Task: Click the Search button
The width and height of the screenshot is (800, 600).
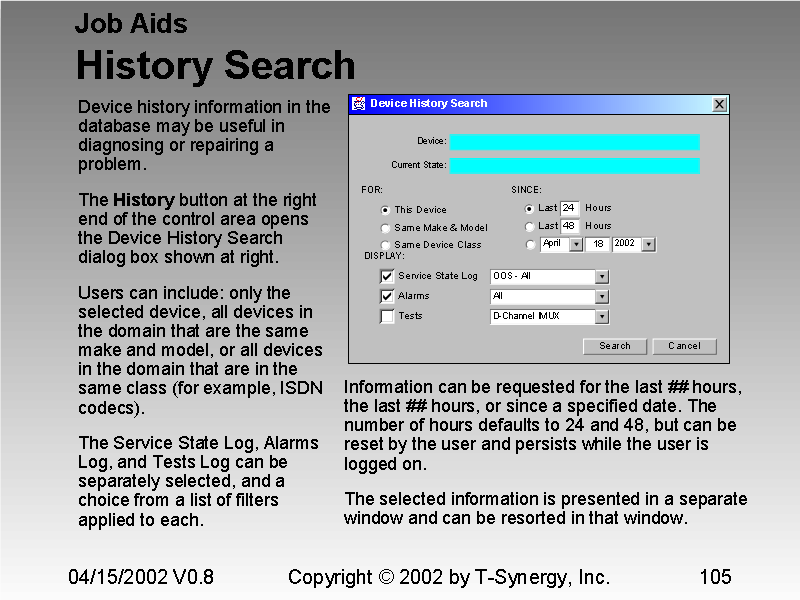Action: [615, 346]
